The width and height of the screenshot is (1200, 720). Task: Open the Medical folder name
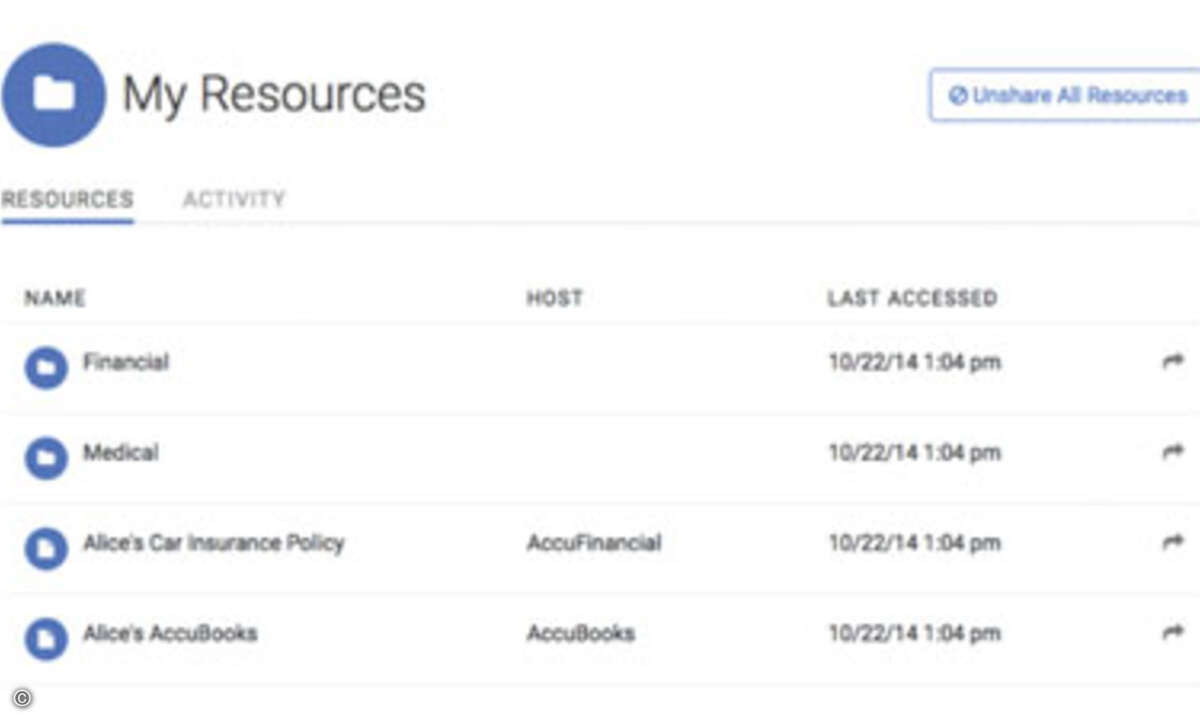click(121, 452)
